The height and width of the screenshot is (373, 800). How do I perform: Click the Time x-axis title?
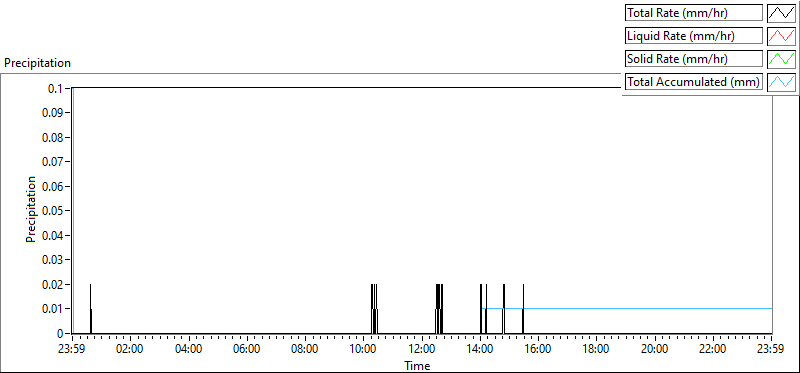point(417,365)
